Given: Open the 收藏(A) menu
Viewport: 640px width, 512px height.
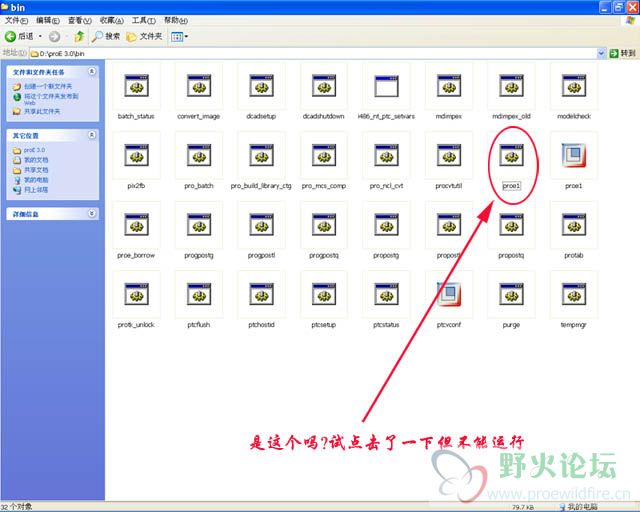Looking at the screenshot, I should (x=111, y=20).
